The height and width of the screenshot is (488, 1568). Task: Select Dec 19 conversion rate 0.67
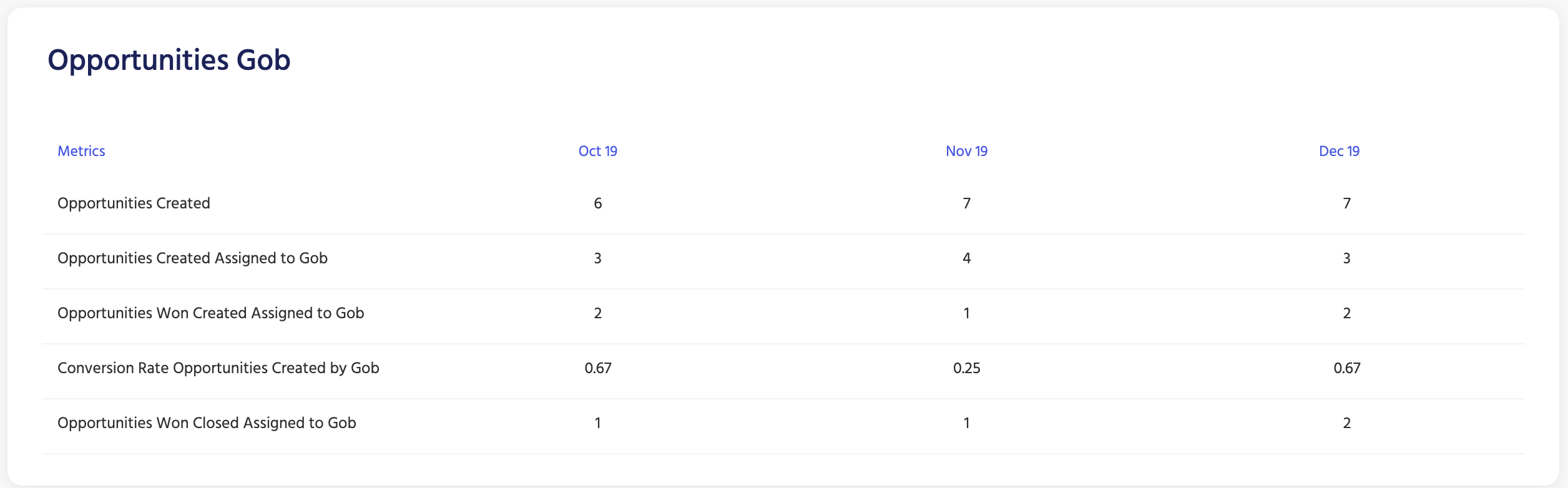(1347, 368)
